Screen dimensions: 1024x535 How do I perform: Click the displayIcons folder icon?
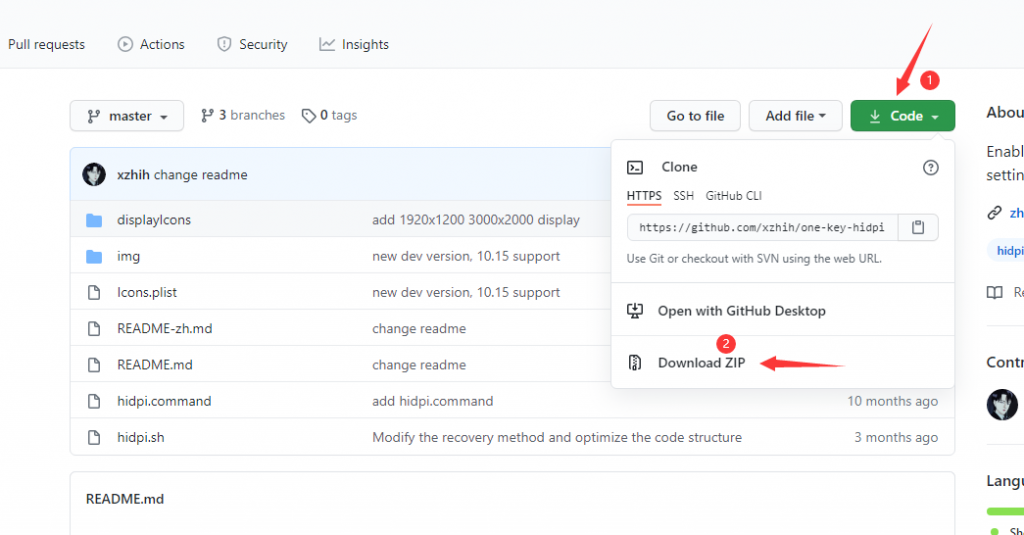pyautogui.click(x=94, y=220)
